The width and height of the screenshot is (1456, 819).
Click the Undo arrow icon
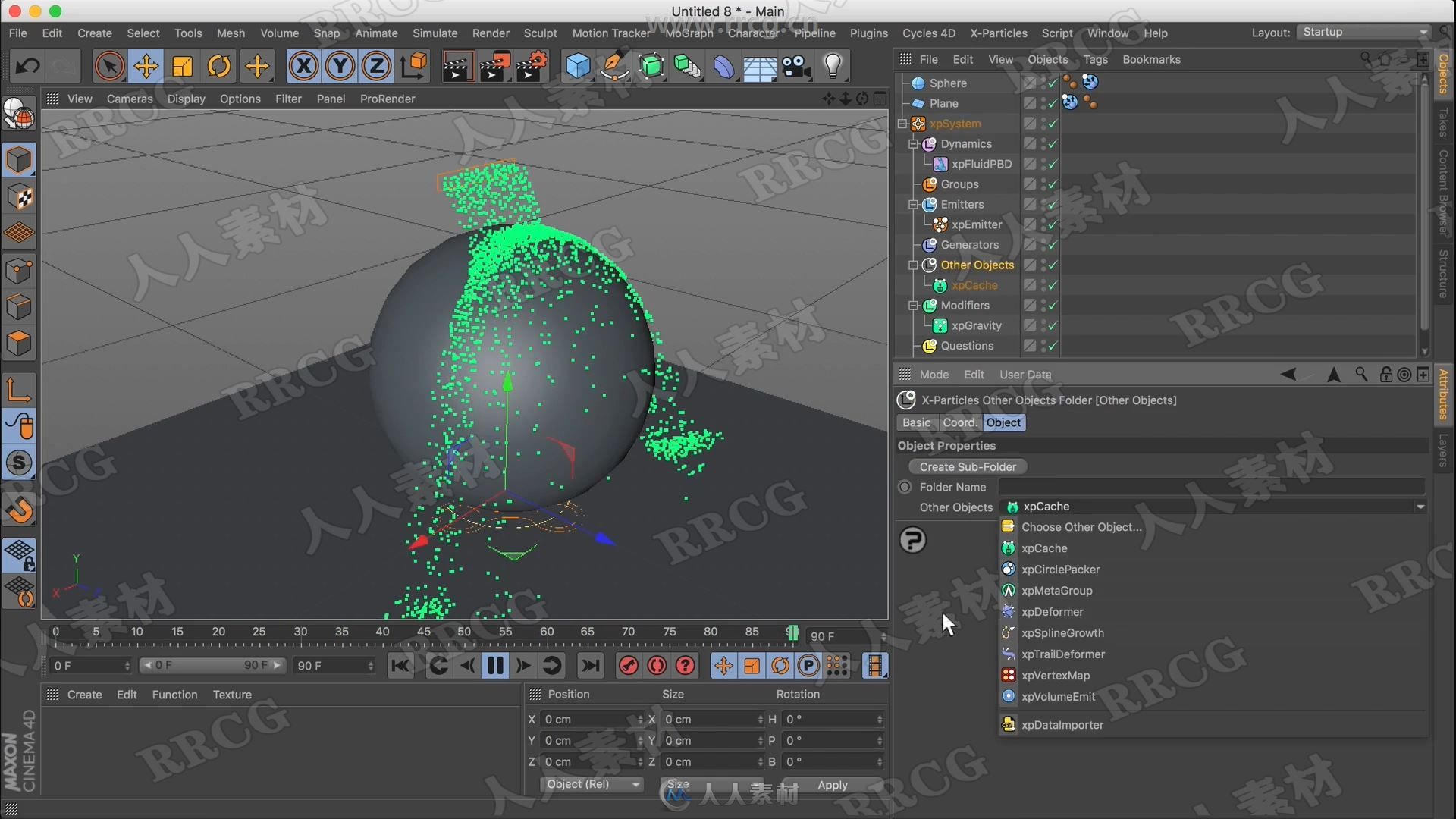pyautogui.click(x=28, y=67)
